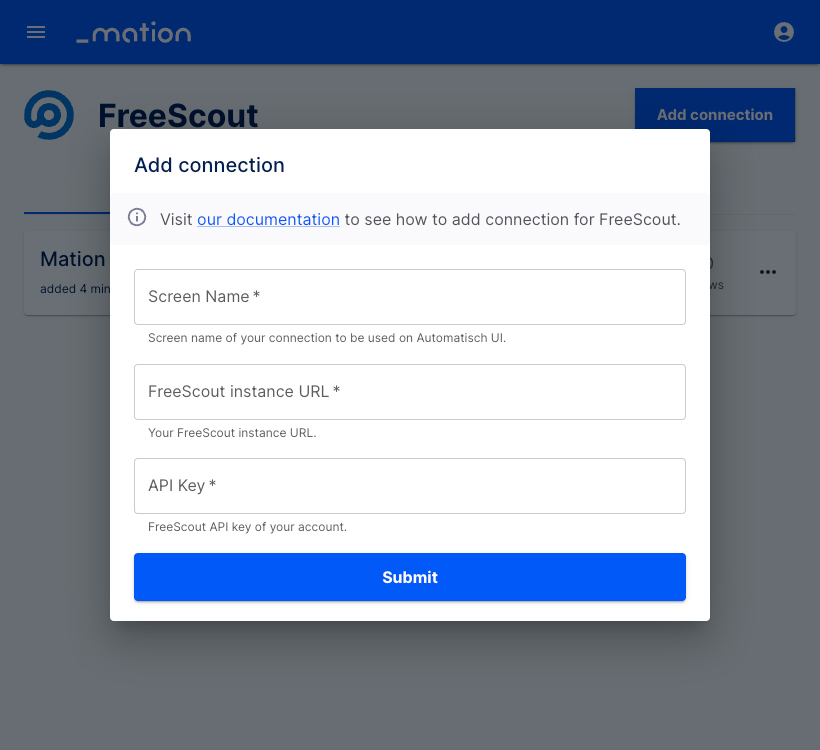Click the Screen name helper text
Screen dimensions: 820x750
click(x=327, y=338)
